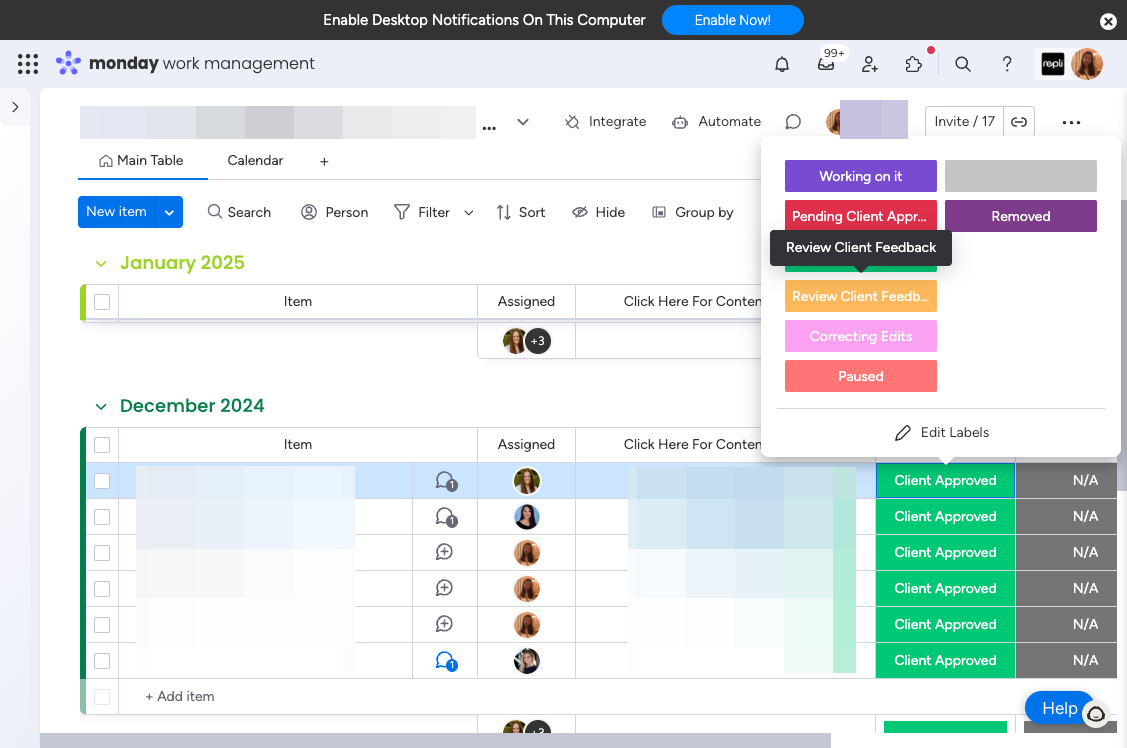1127x748 pixels.
Task: Select the sixth December 2024 item checkbox
Action: click(x=102, y=660)
